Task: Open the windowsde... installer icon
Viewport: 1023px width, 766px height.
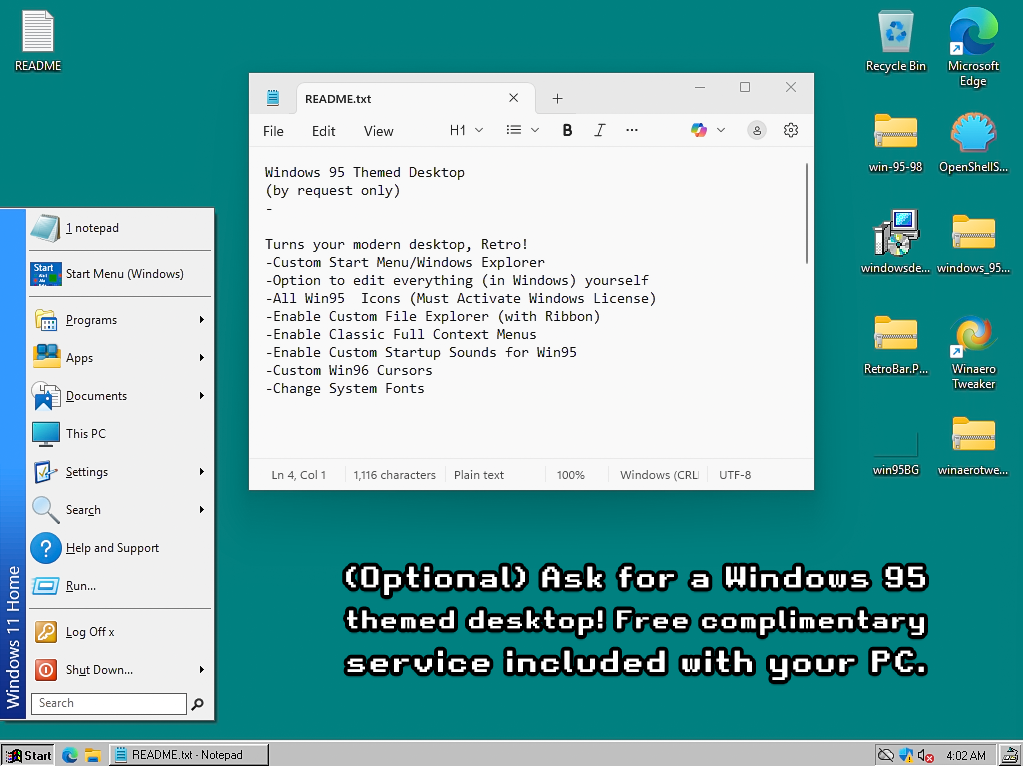Action: point(895,243)
